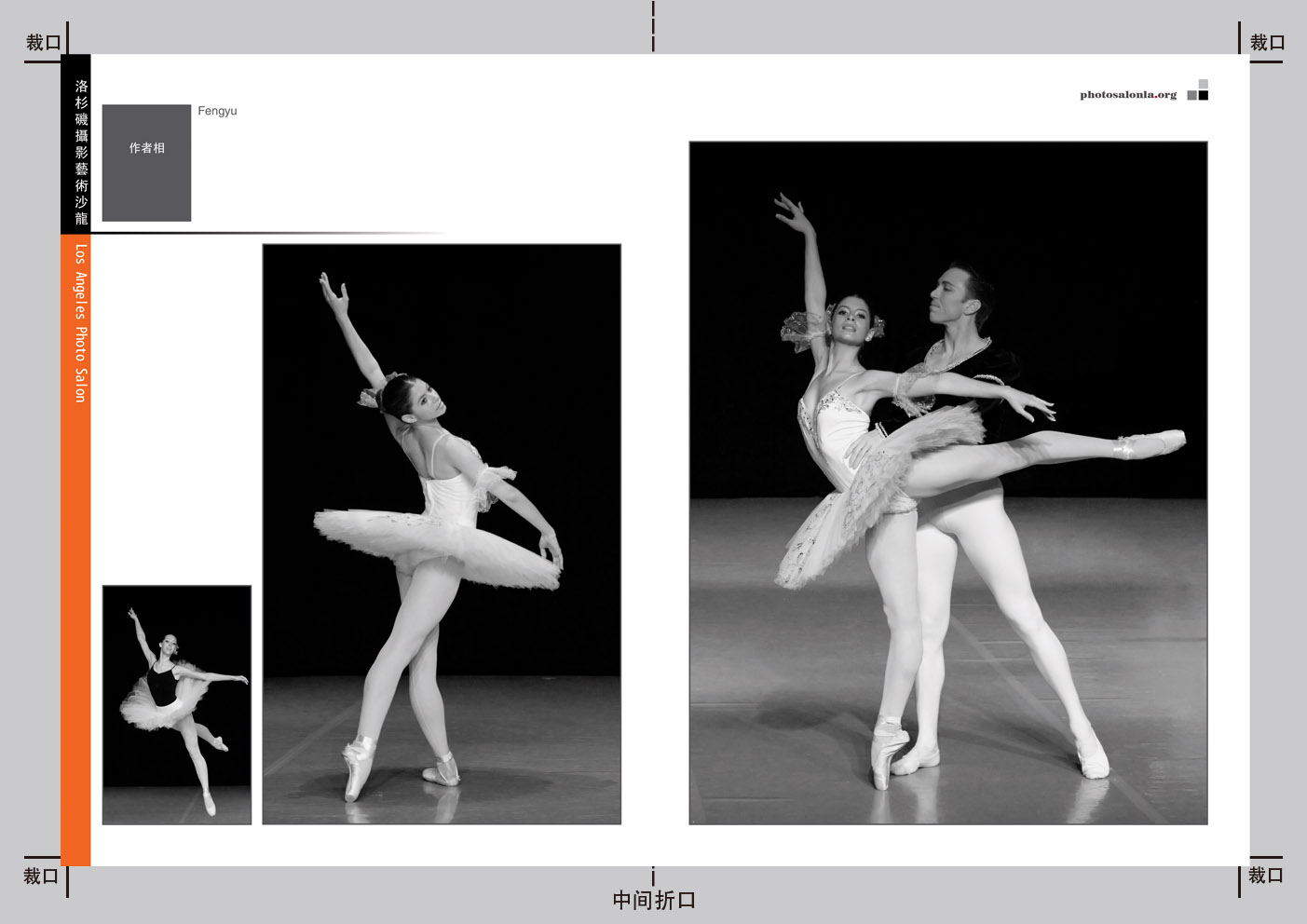Click the bottom fold tick above 中间折口
1307x924 pixels.
(x=653, y=876)
